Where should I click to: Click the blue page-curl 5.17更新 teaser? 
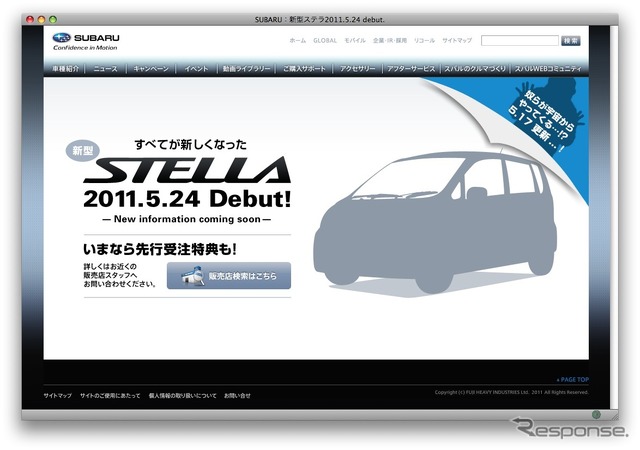point(547,118)
